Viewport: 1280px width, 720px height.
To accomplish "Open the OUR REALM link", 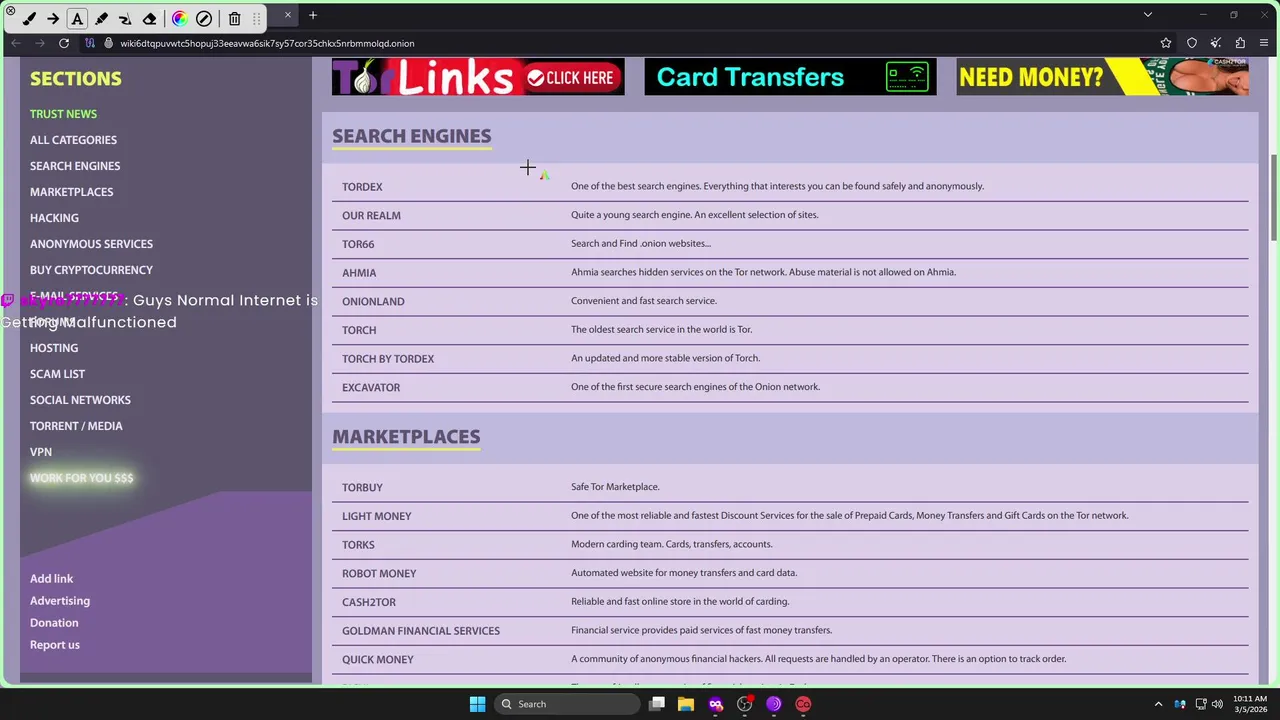I will 371,216.
